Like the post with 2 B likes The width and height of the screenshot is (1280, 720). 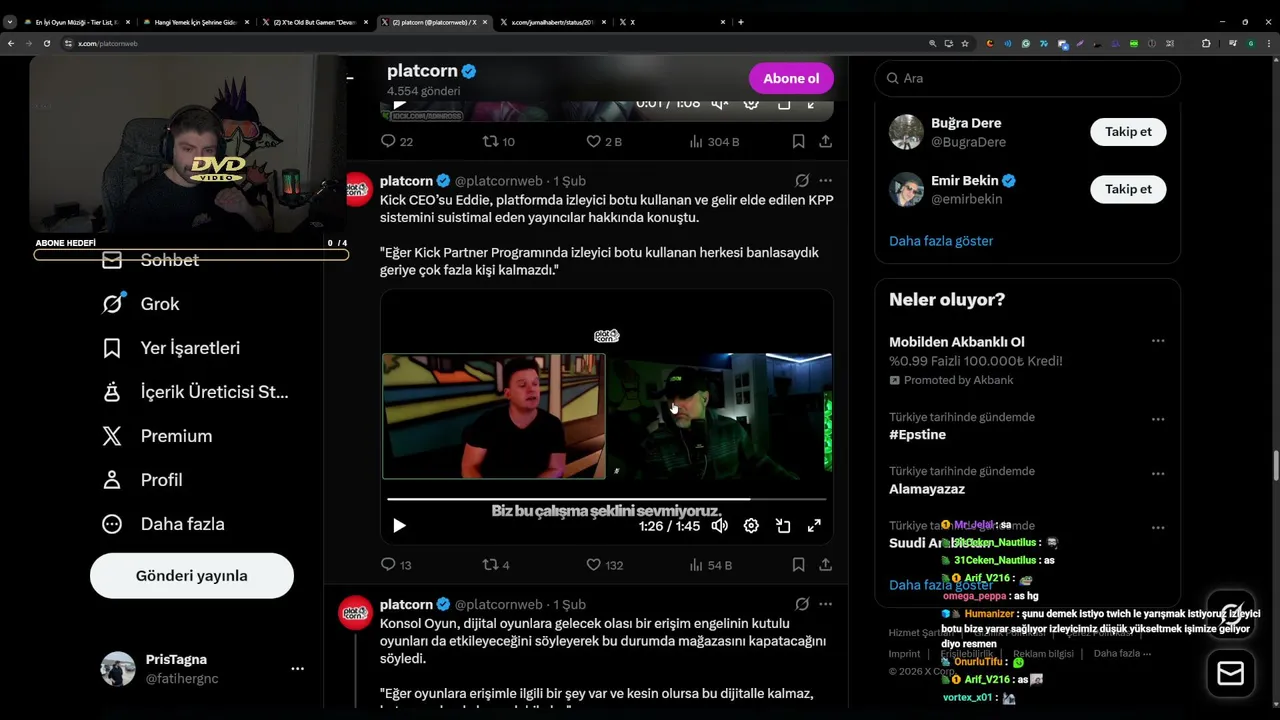click(x=603, y=142)
